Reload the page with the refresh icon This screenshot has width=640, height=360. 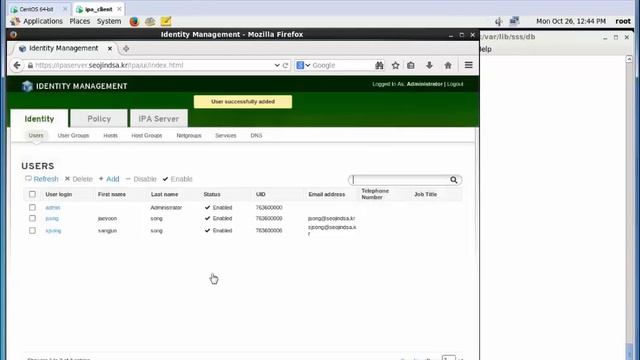pyautogui.click(x=285, y=65)
